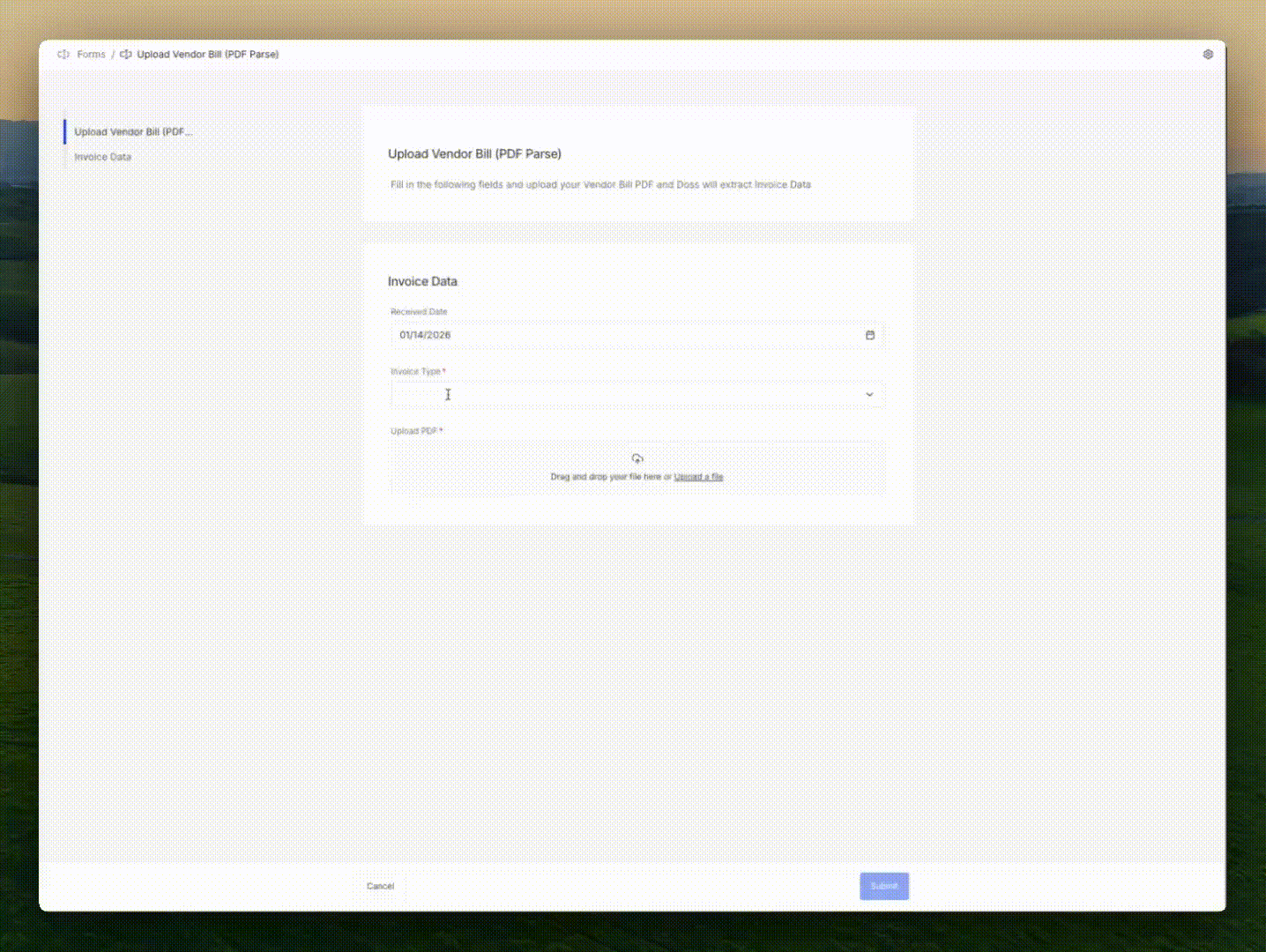Click the Upload Vendor Bill (PDF Parse) form title
The height and width of the screenshot is (952, 1266).
(474, 153)
